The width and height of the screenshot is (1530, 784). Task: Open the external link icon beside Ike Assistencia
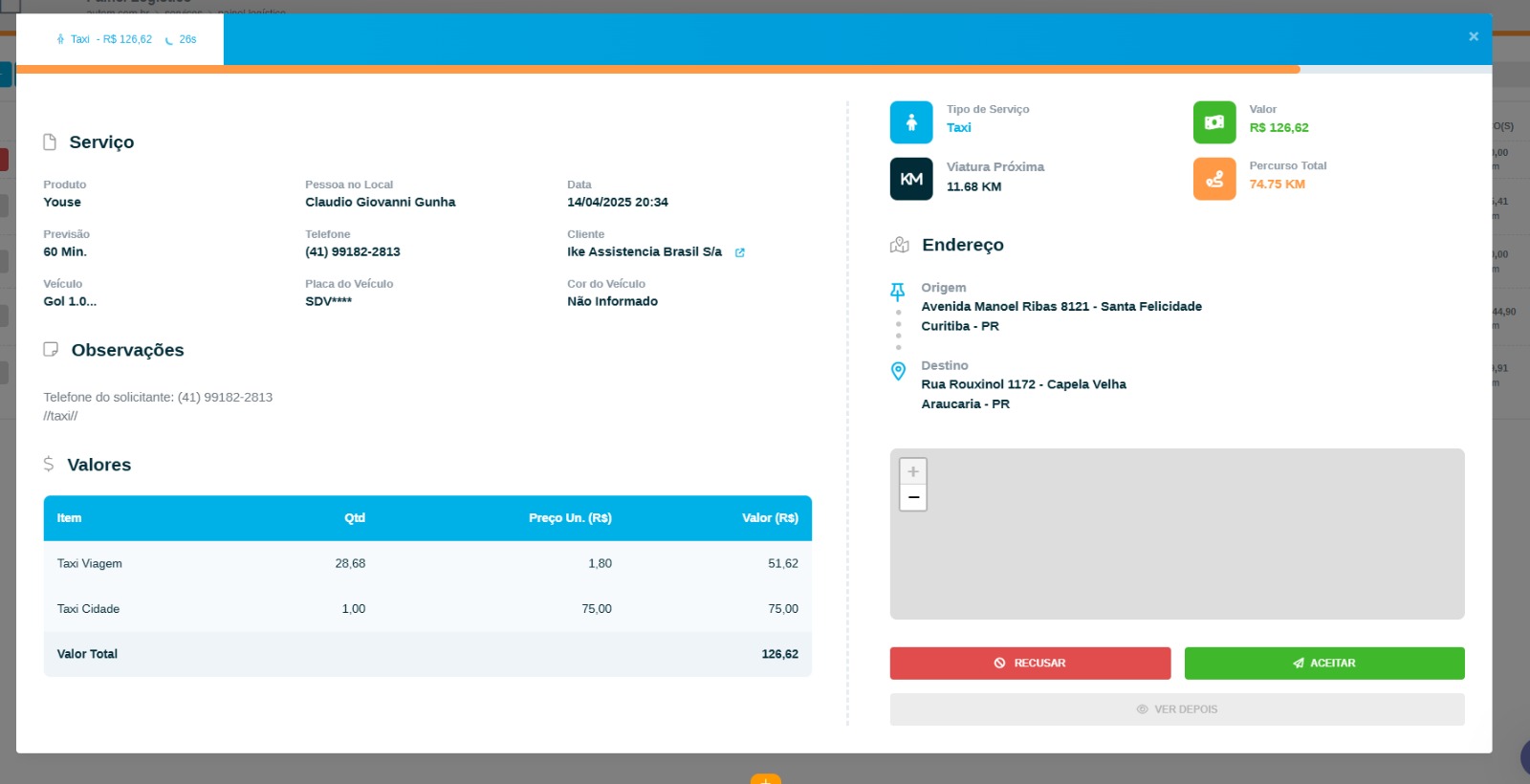[x=739, y=252]
